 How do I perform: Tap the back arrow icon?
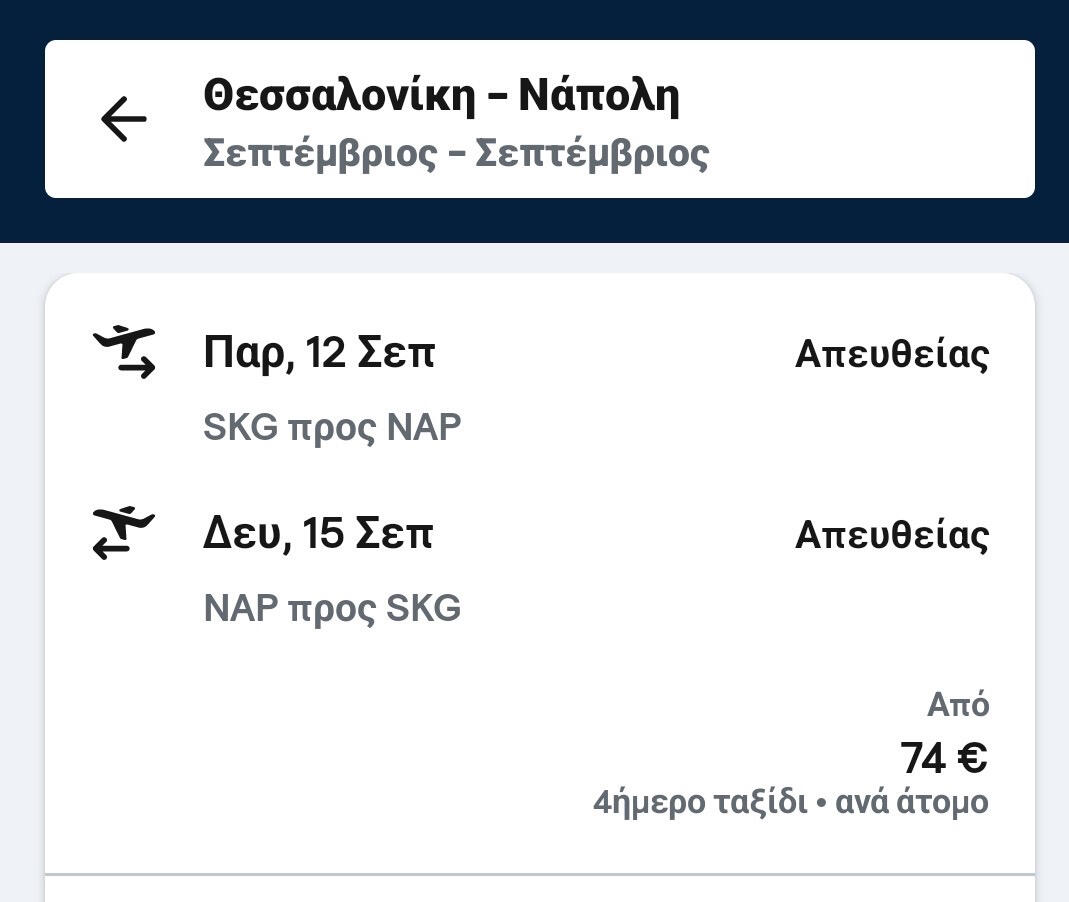point(123,119)
